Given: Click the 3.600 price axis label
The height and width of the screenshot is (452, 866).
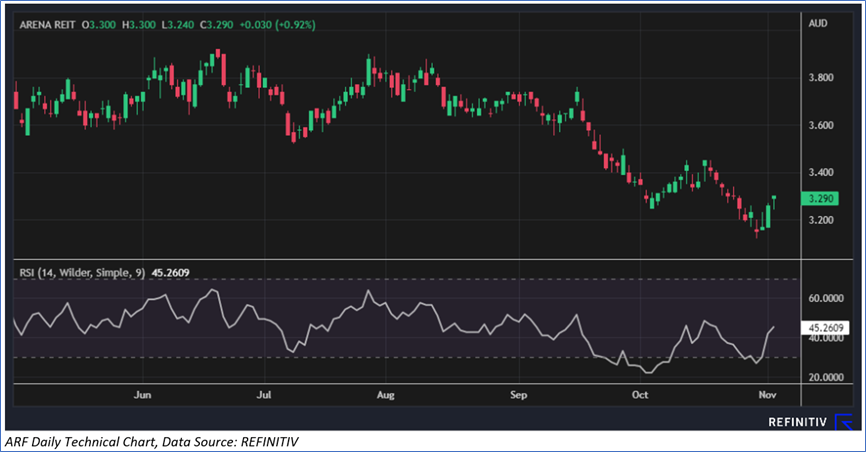Looking at the screenshot, I should point(821,125).
